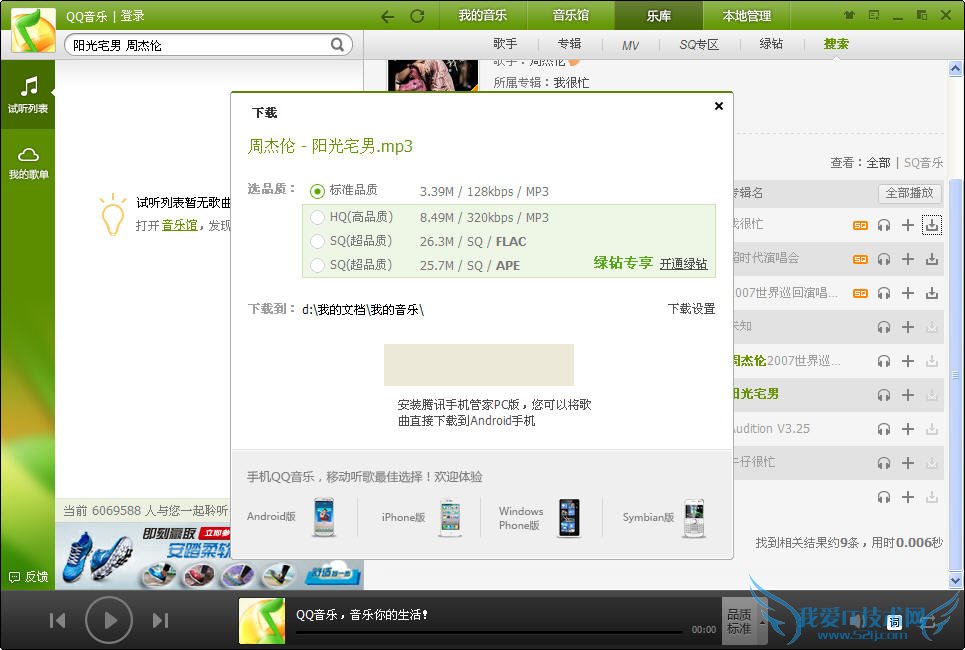The width and height of the screenshot is (965, 650).
Task: Close the 下载 dialog
Action: tap(718, 106)
